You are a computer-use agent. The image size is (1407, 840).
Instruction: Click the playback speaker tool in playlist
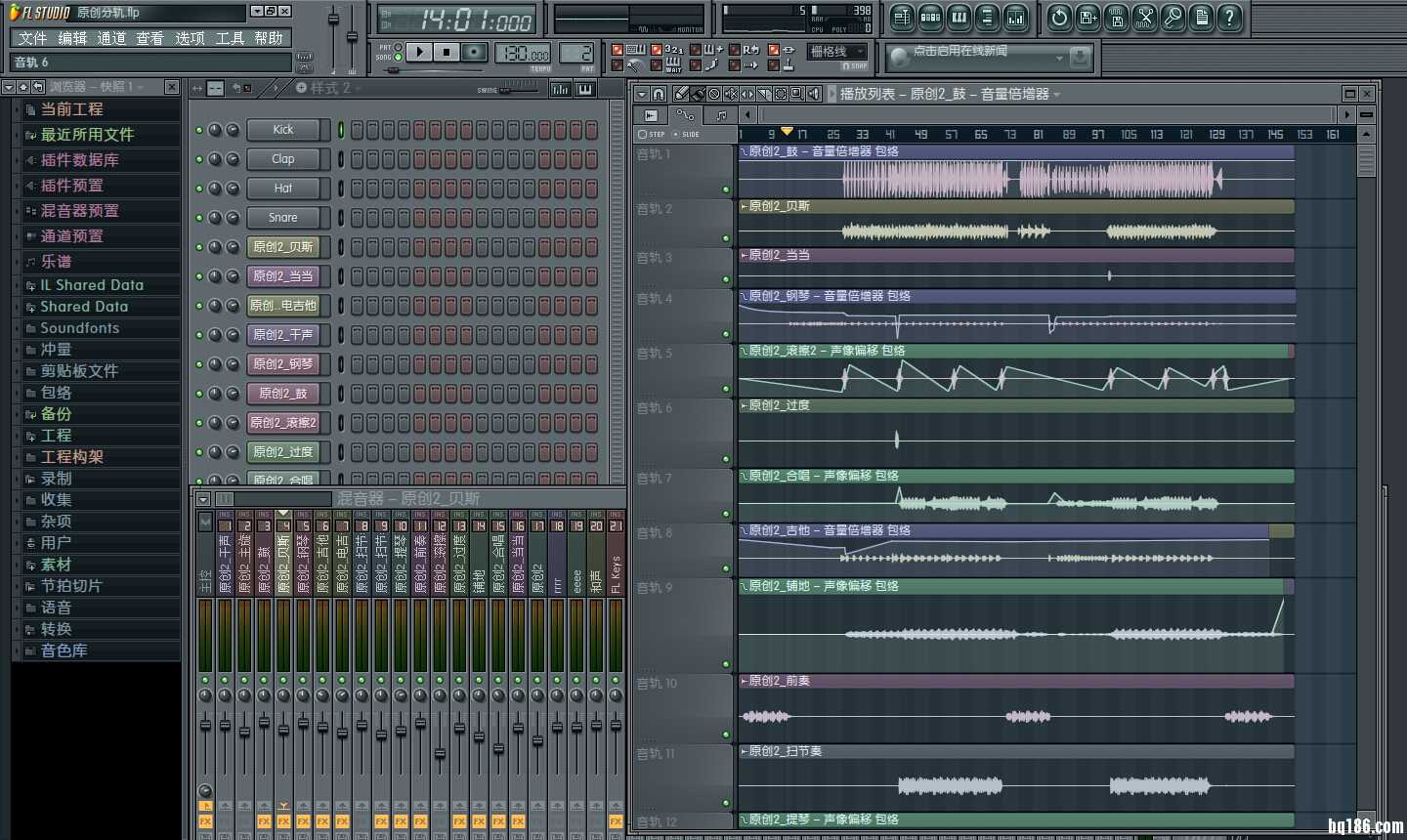(x=814, y=94)
